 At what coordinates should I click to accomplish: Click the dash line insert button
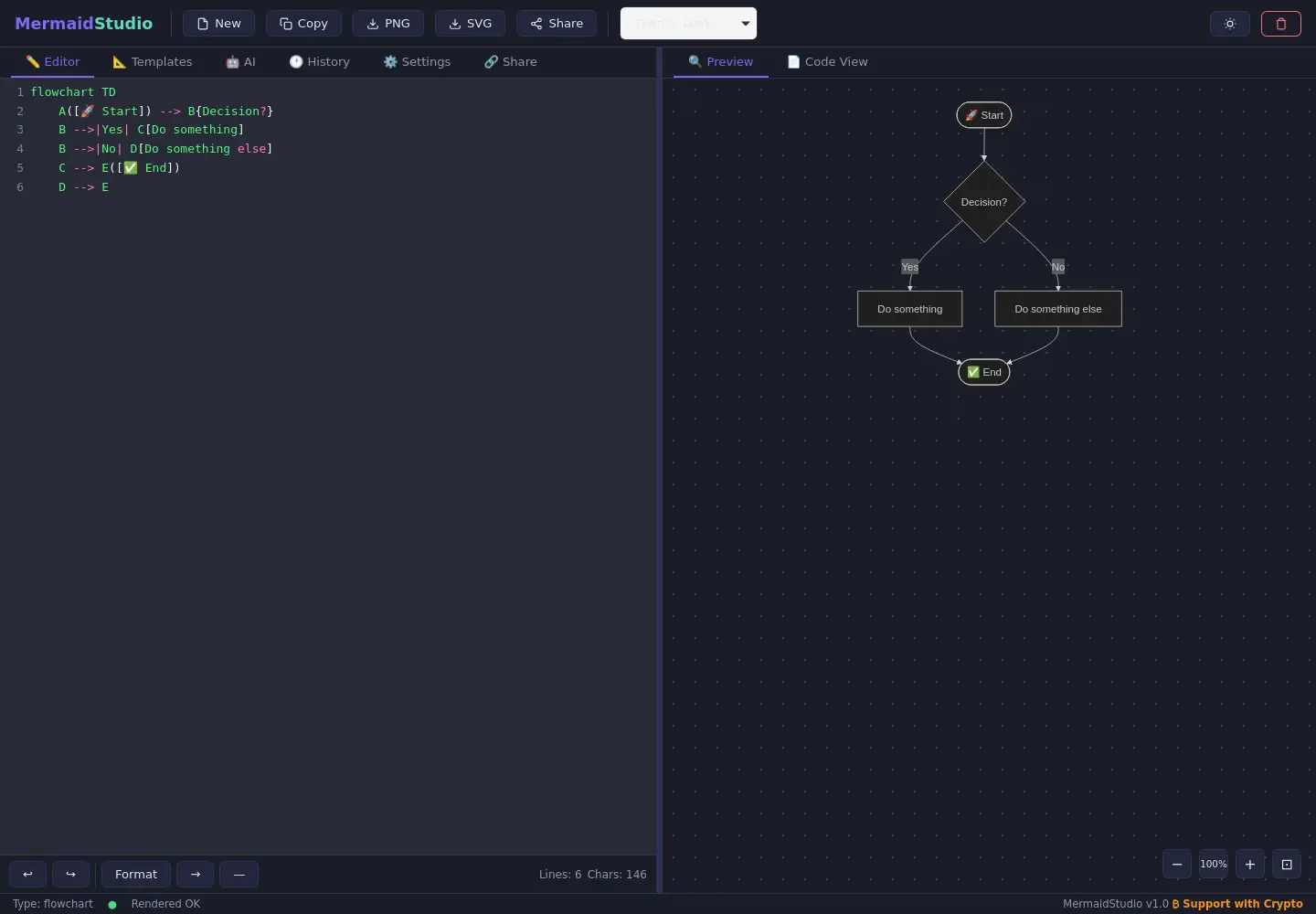point(239,875)
